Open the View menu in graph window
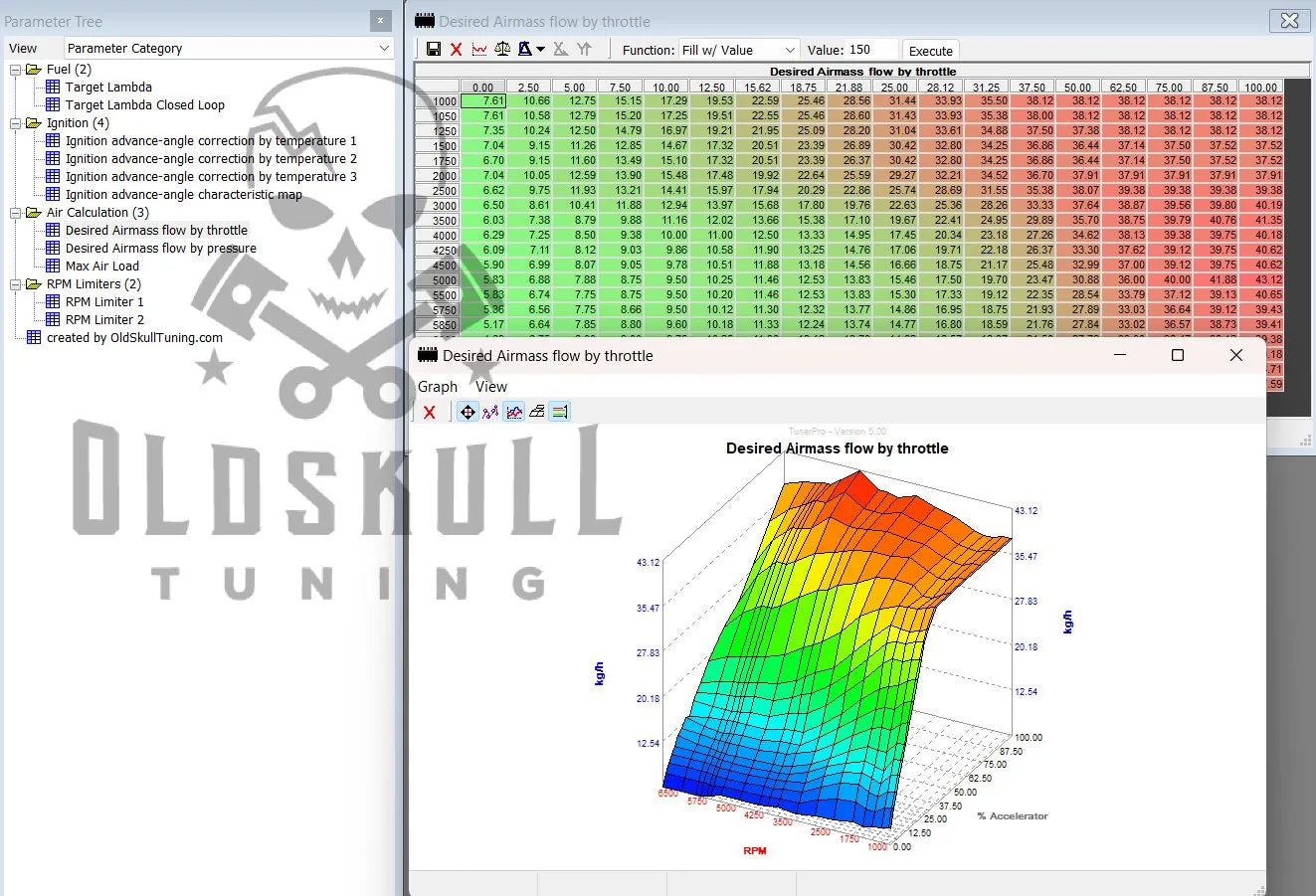Image resolution: width=1316 pixels, height=896 pixels. 491,387
